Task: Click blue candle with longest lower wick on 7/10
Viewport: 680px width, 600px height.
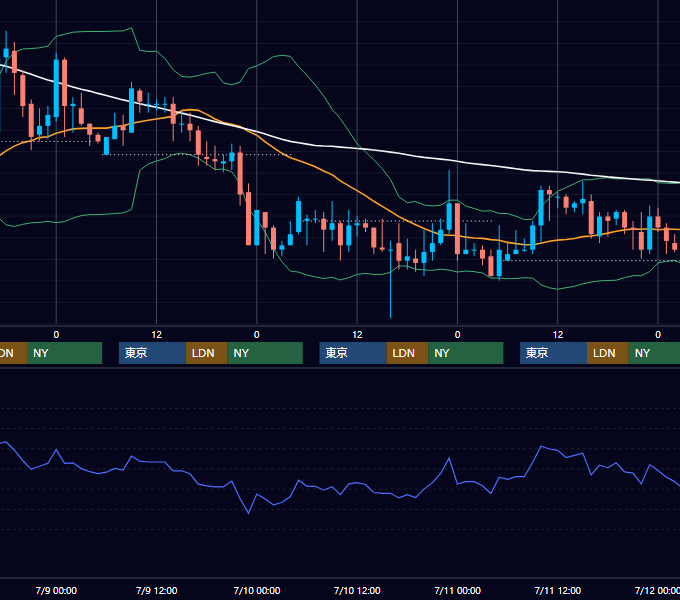Action: click(390, 280)
